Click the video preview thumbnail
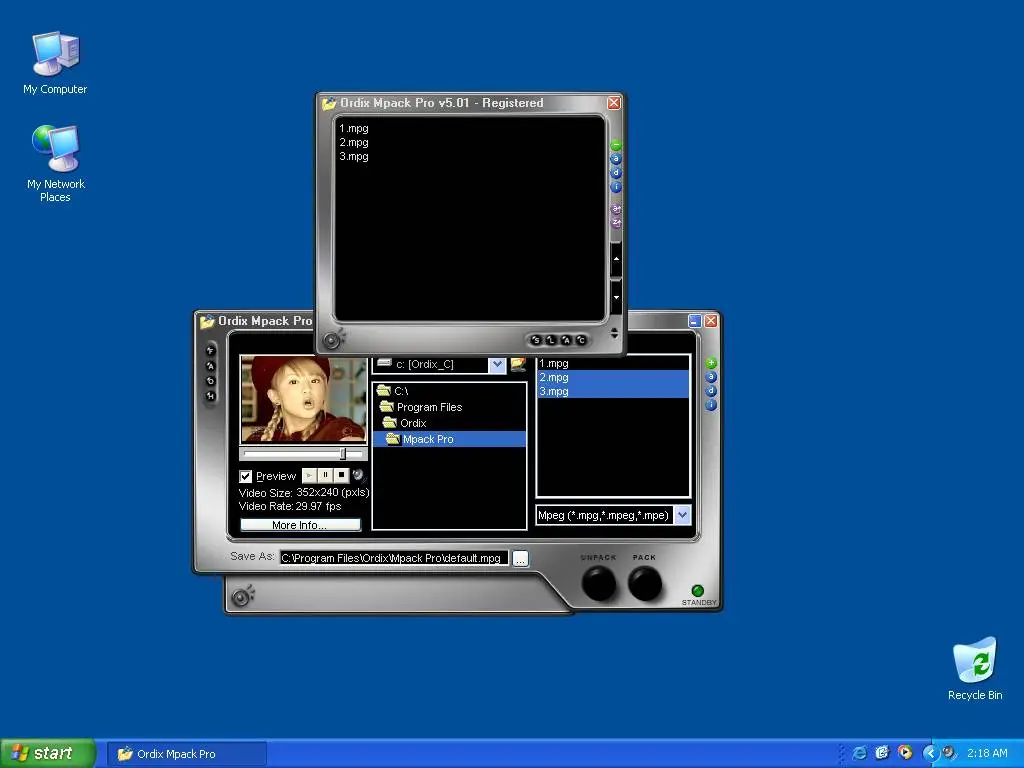1024x768 pixels. click(x=304, y=399)
